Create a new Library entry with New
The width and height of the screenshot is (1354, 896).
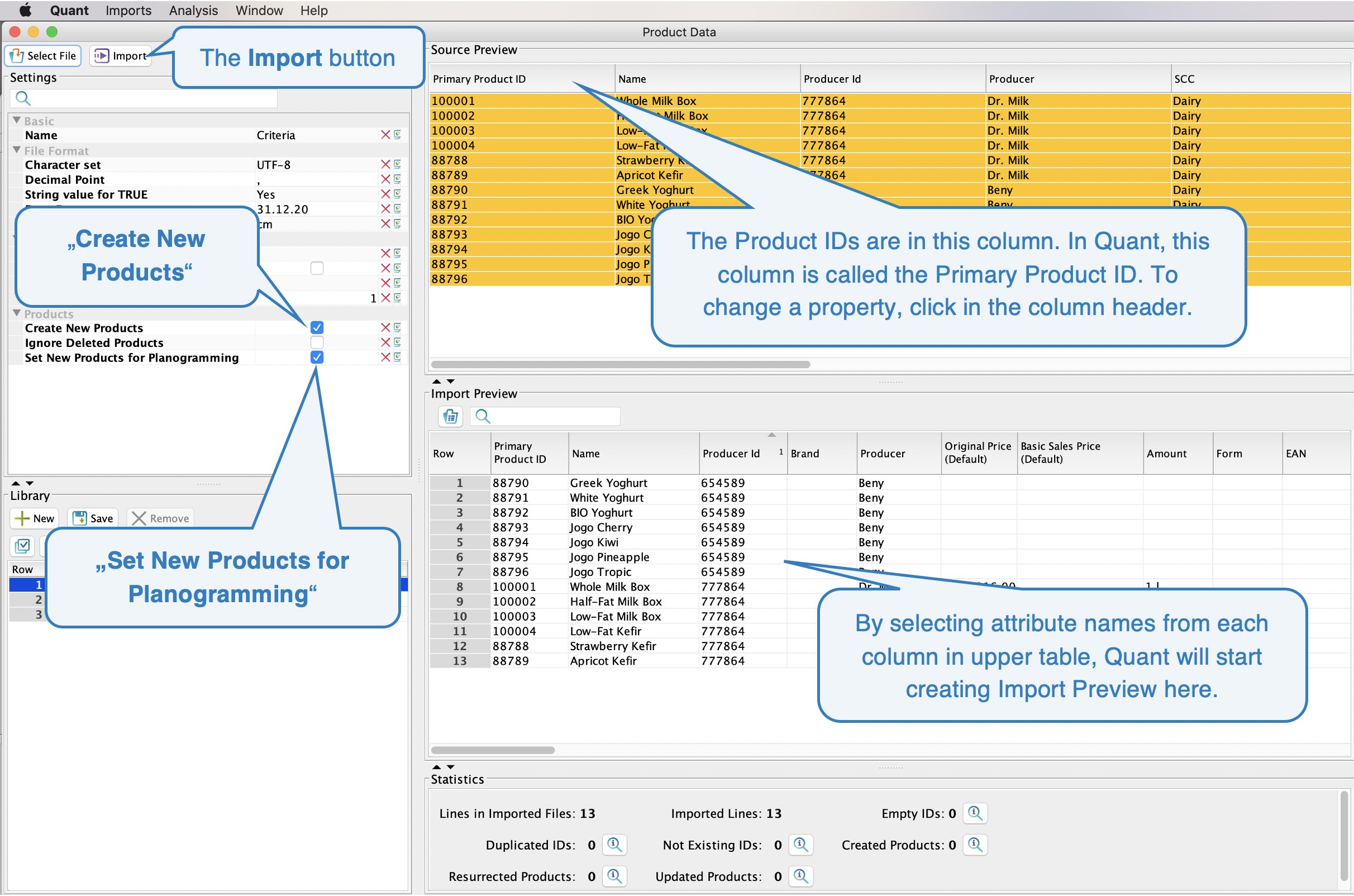[35, 519]
